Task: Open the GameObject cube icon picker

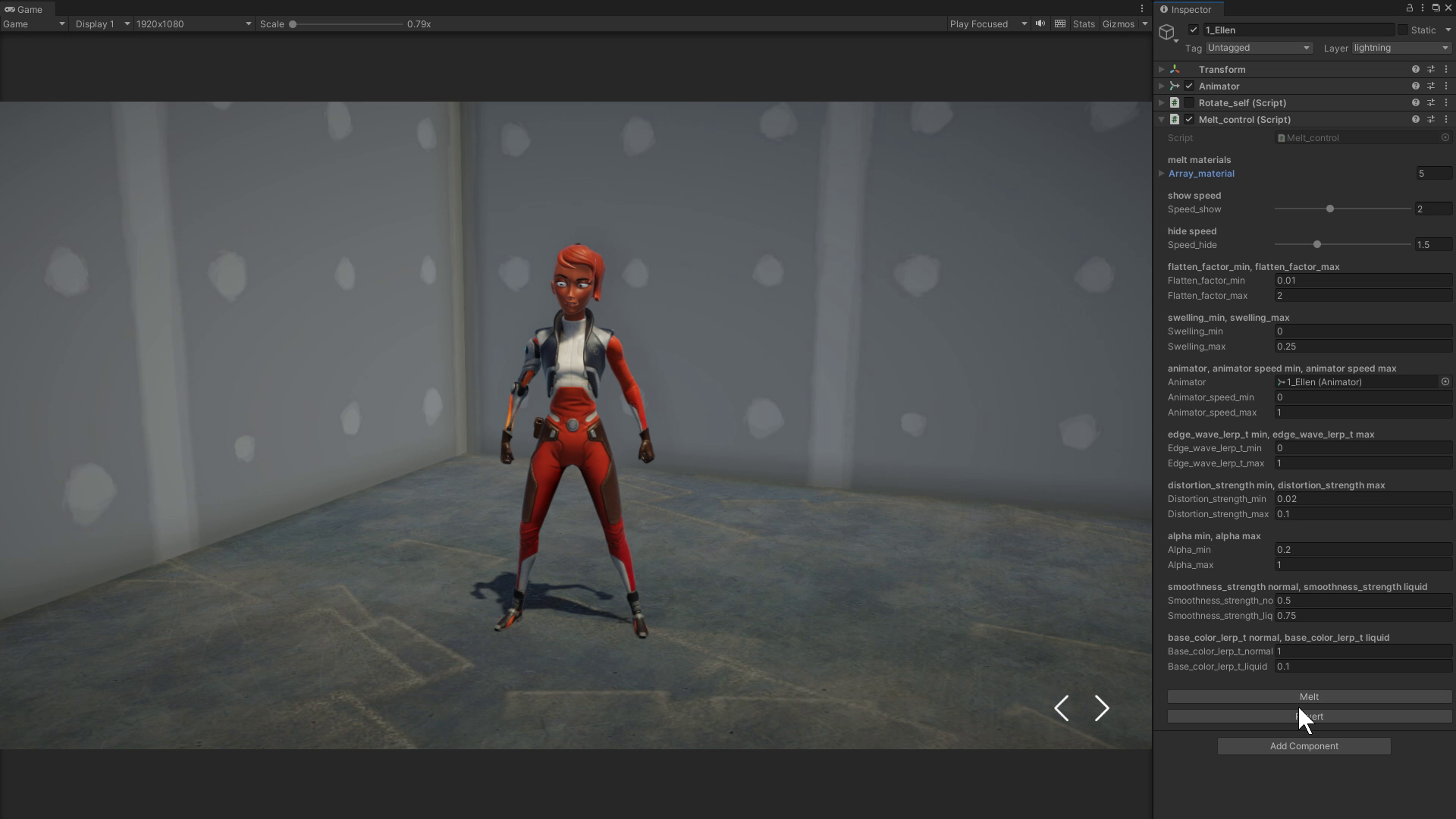Action: coord(1167,32)
